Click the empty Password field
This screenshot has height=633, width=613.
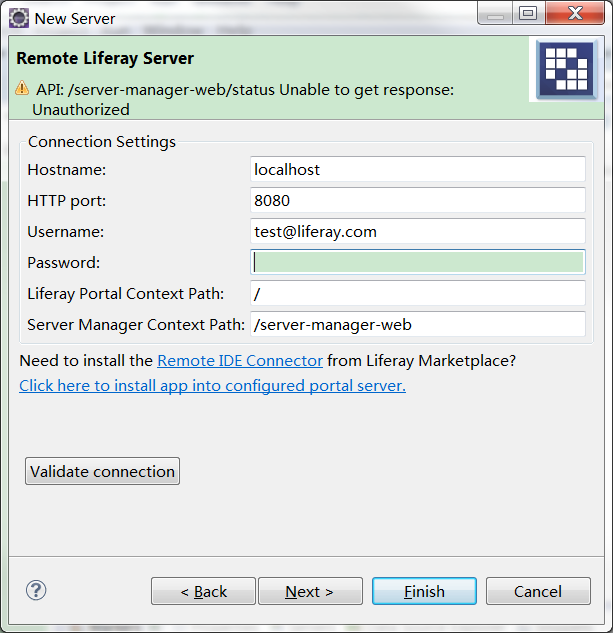click(417, 263)
